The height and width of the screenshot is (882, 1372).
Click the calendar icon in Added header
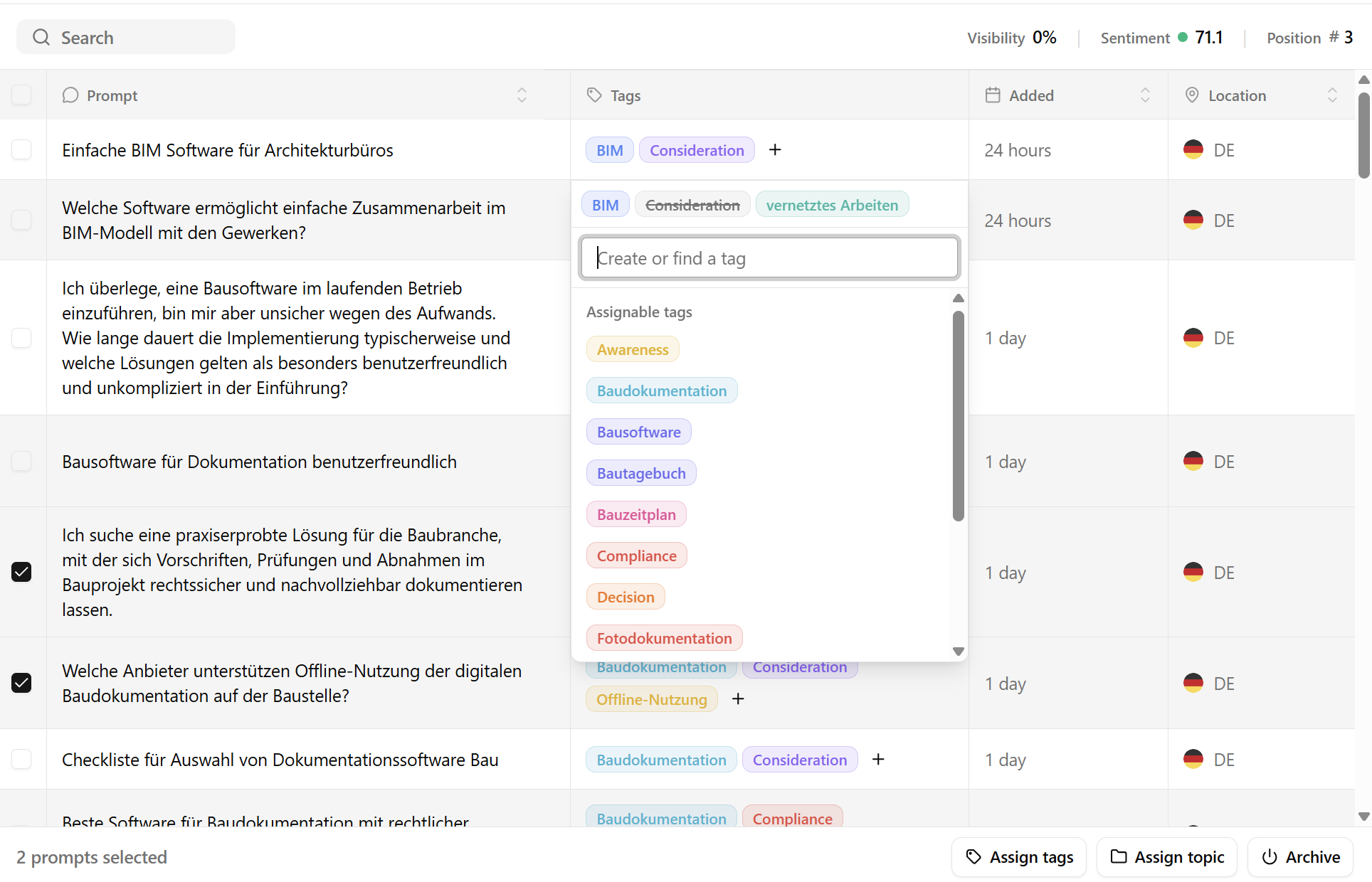[993, 95]
